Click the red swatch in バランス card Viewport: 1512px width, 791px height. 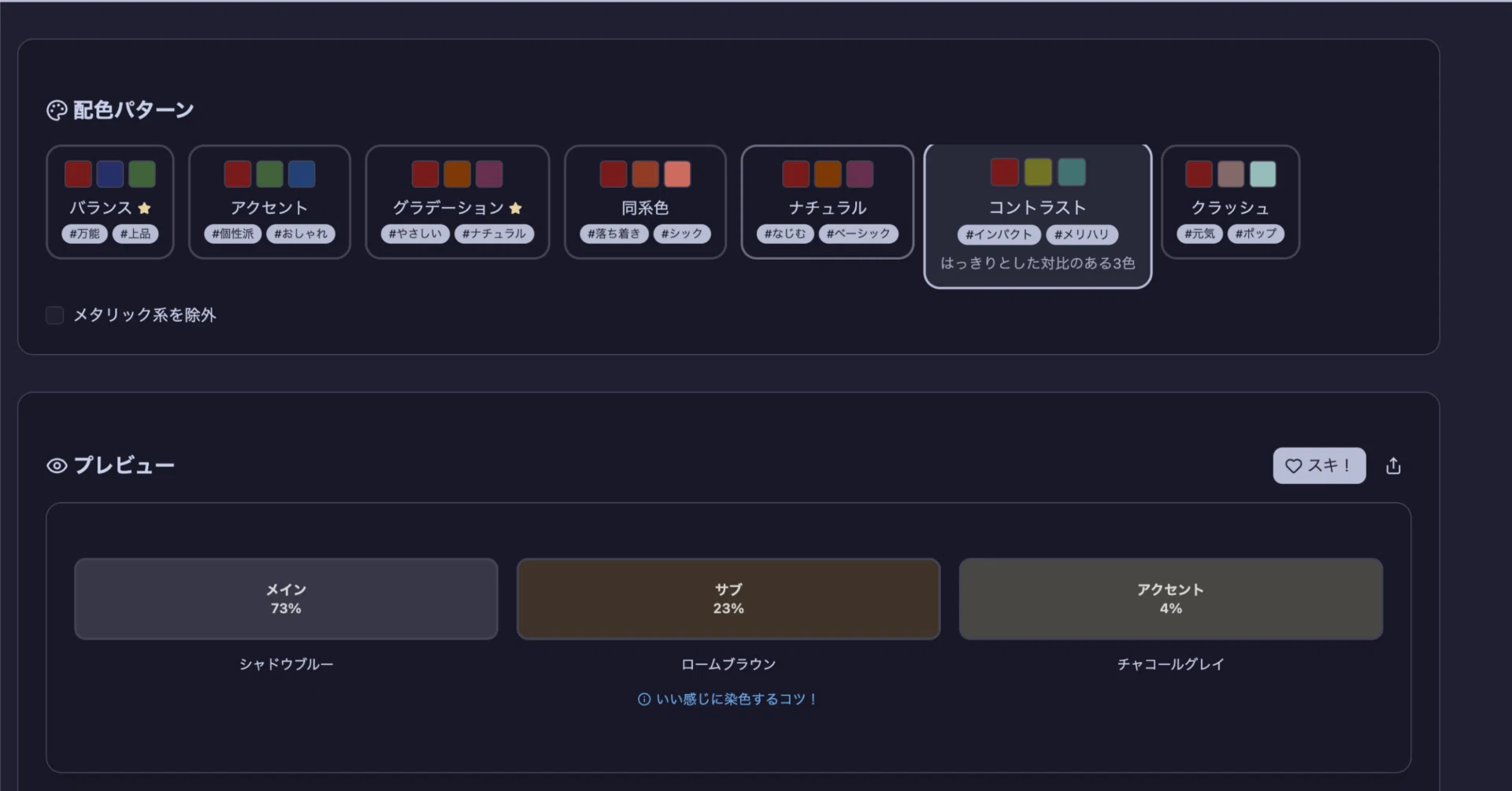(78, 174)
